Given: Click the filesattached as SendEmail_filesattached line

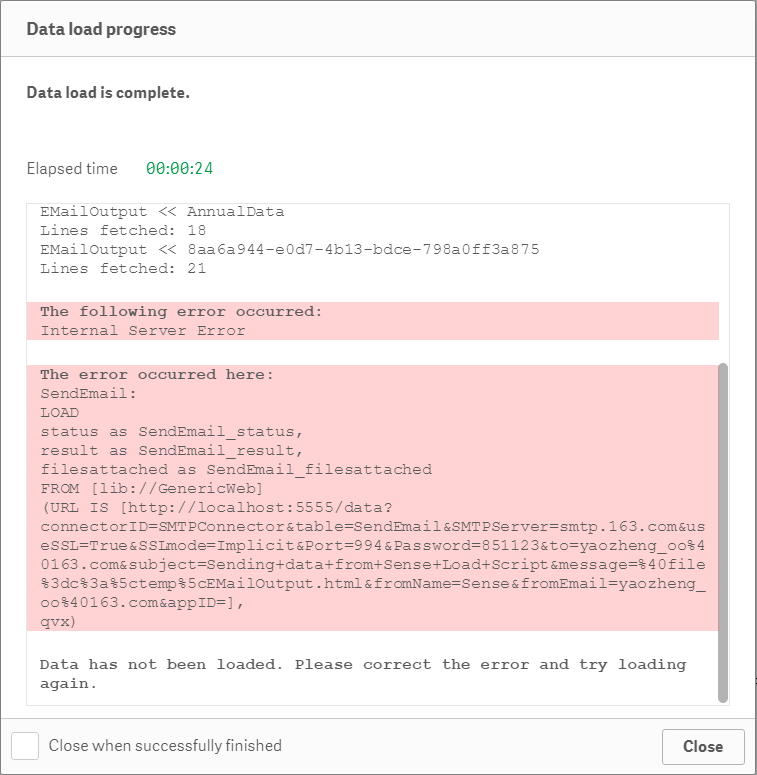Looking at the screenshot, I should coord(235,470).
